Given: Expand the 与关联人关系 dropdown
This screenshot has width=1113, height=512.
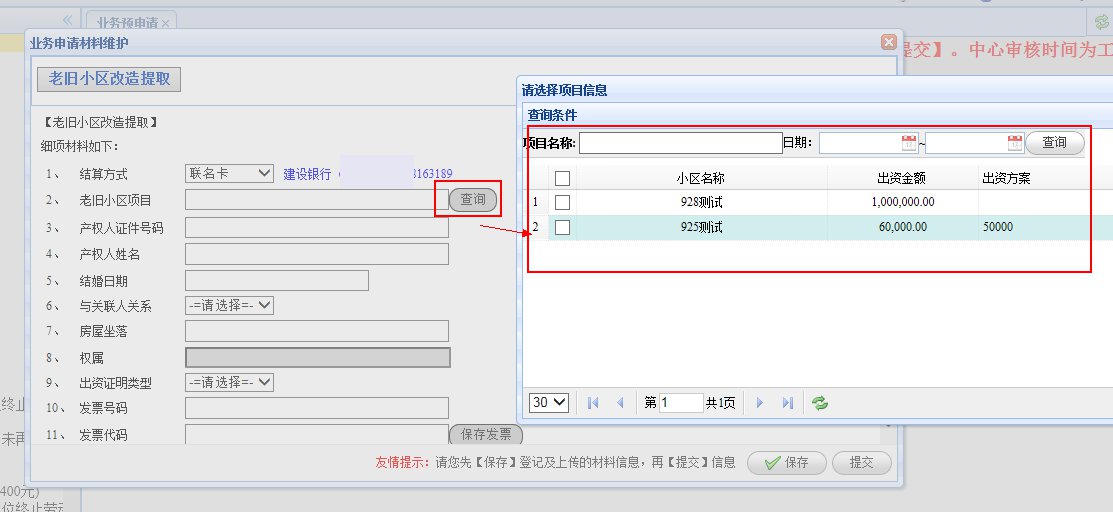Looking at the screenshot, I should (230, 305).
